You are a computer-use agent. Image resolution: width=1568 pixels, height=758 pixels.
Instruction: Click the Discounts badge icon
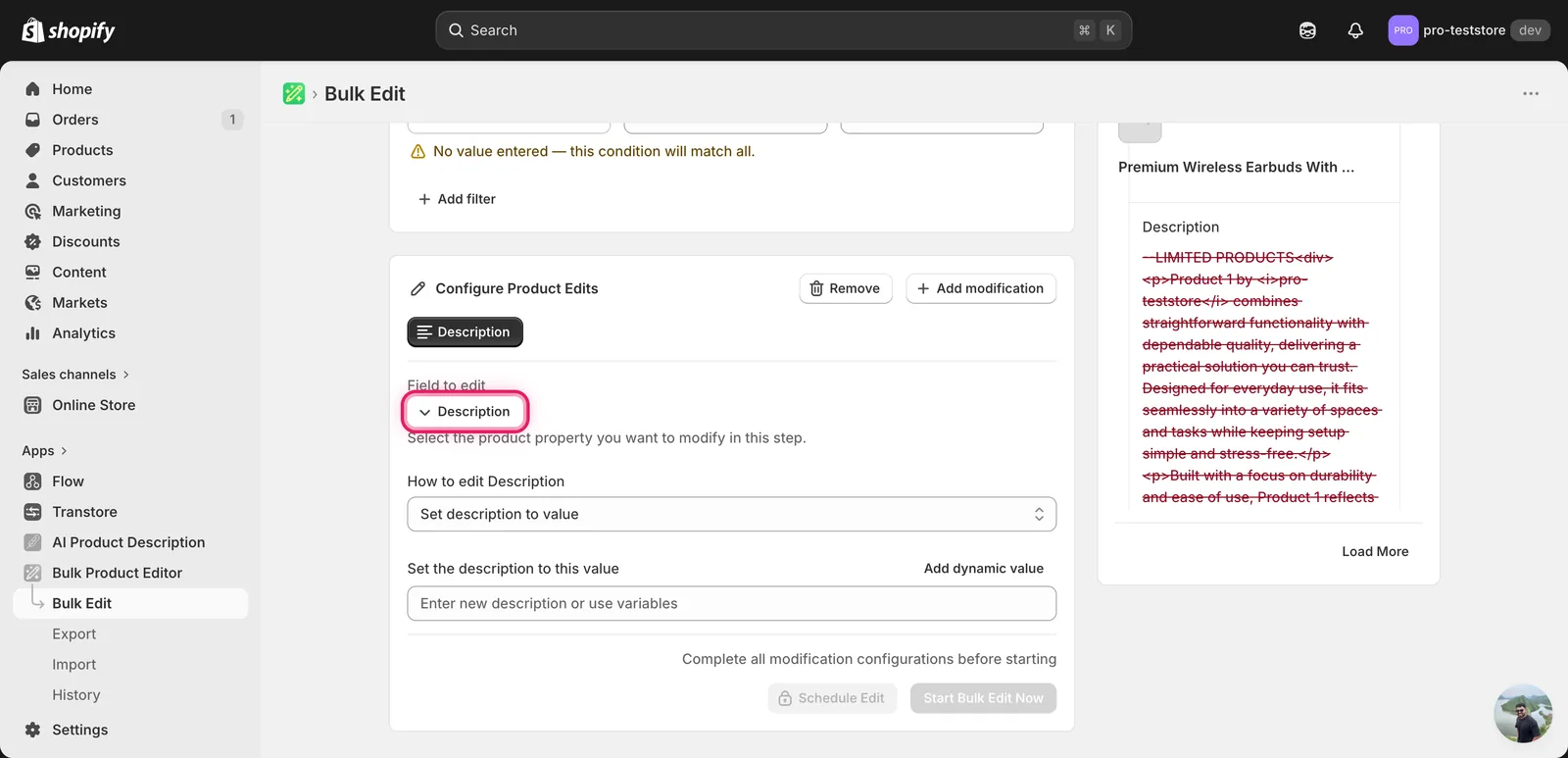click(33, 241)
